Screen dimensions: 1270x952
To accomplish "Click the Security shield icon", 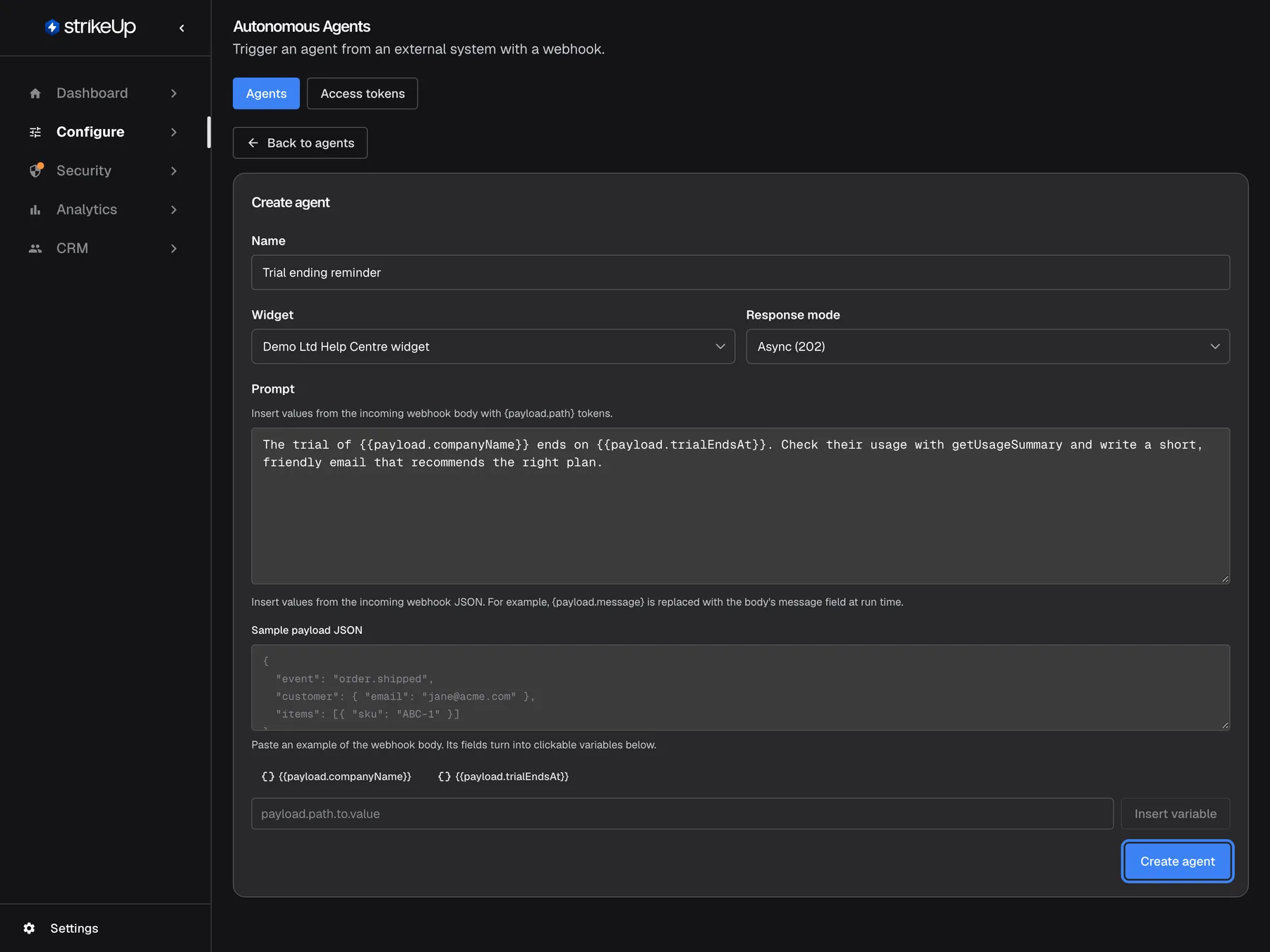I will click(x=36, y=171).
